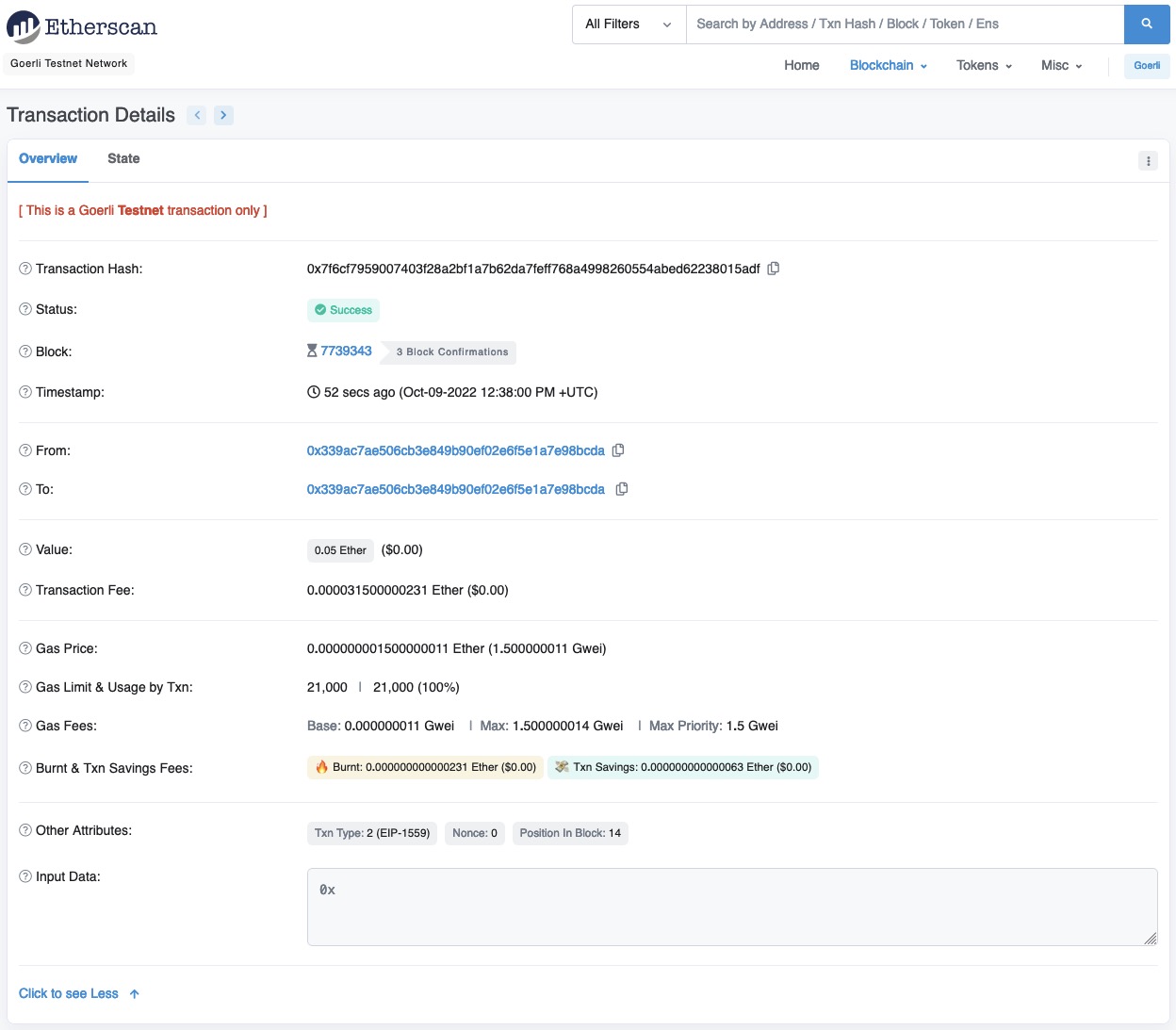
Task: Click help icon beside To
Action: pyautogui.click(x=25, y=489)
